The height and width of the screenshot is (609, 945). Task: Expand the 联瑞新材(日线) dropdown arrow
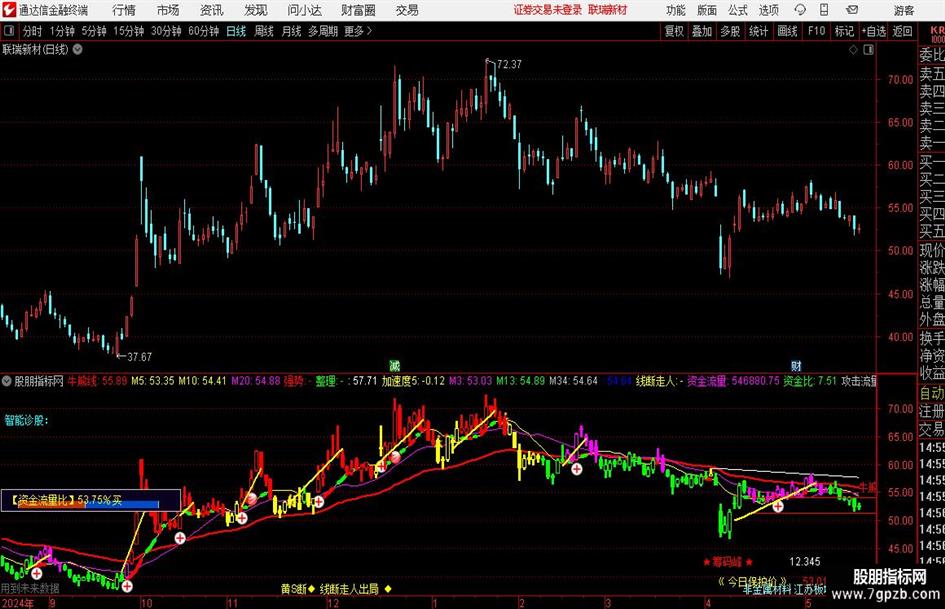pyautogui.click(x=78, y=49)
